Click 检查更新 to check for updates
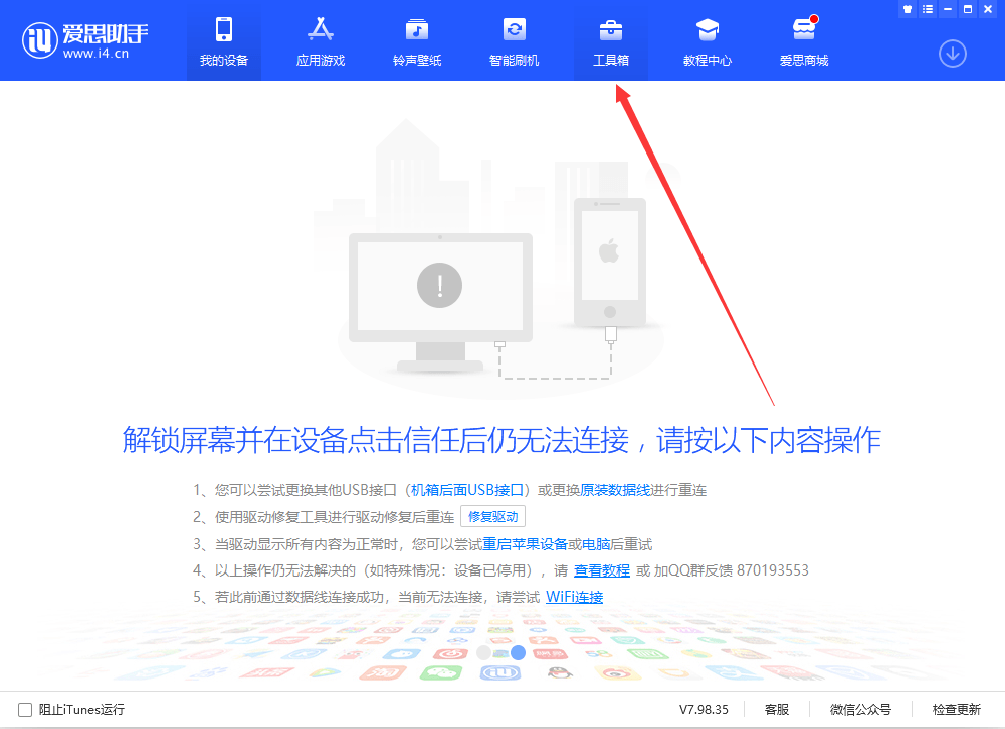This screenshot has width=1005, height=729. (956, 709)
